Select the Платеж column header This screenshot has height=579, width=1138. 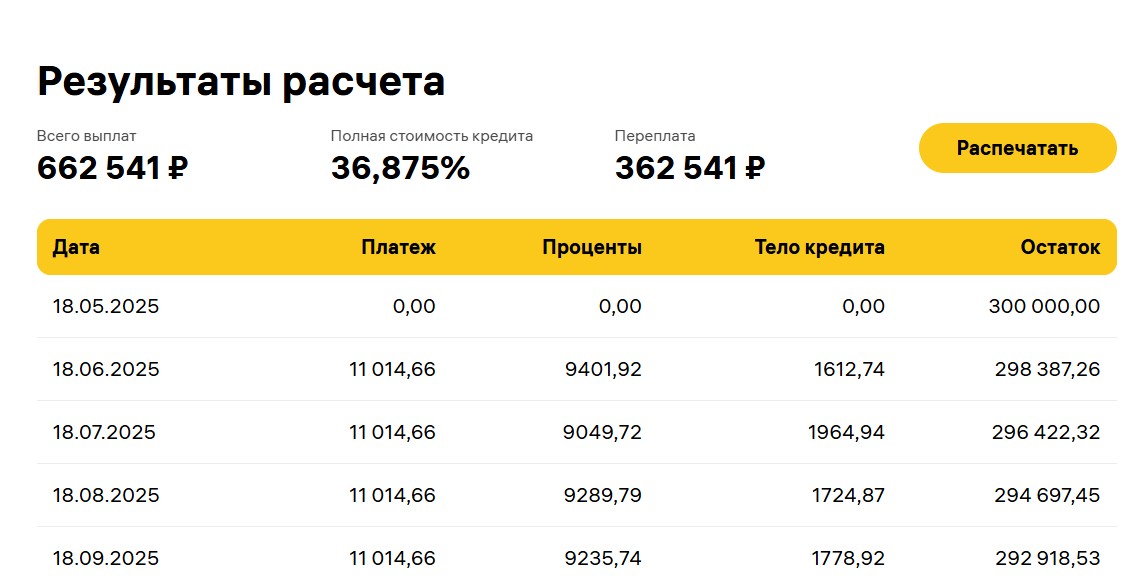[398, 247]
